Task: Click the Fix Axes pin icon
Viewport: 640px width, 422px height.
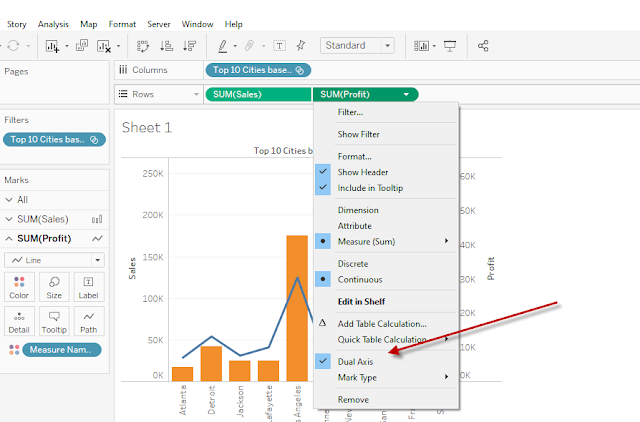Action: [301, 45]
